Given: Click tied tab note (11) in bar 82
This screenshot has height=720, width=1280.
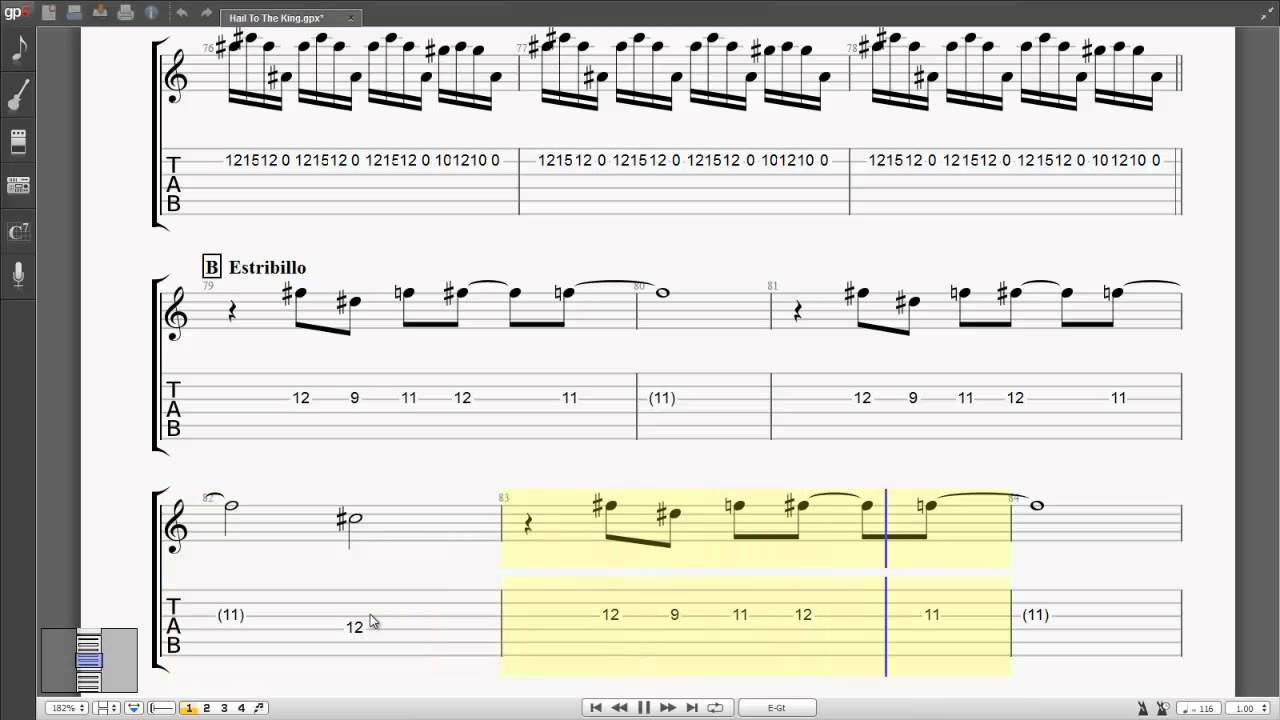Looking at the screenshot, I should point(231,615).
